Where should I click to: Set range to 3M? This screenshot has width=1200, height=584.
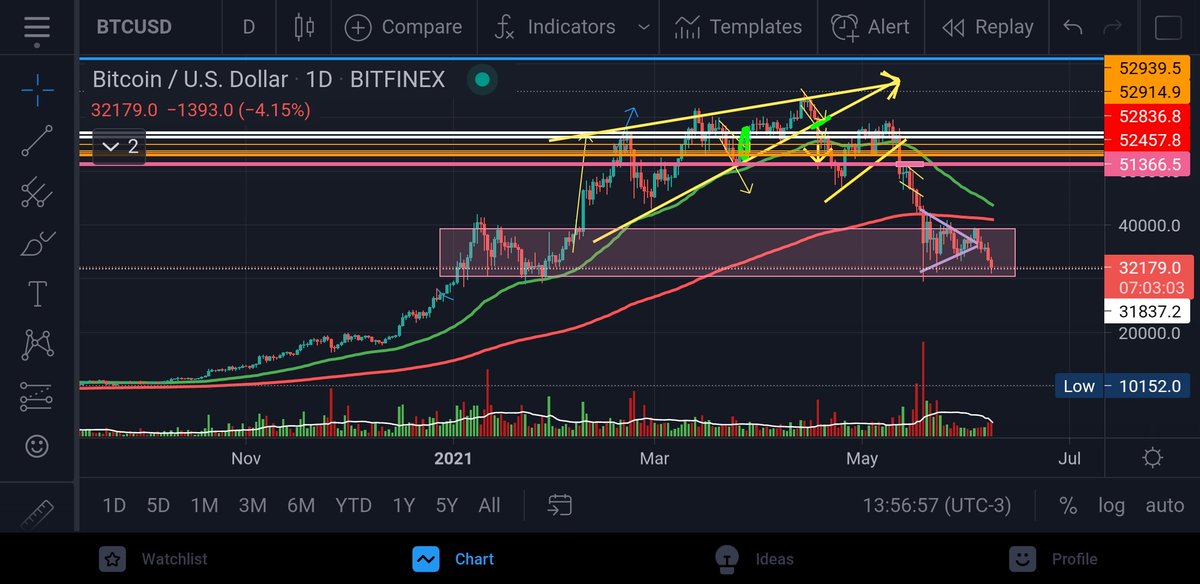tap(252, 505)
